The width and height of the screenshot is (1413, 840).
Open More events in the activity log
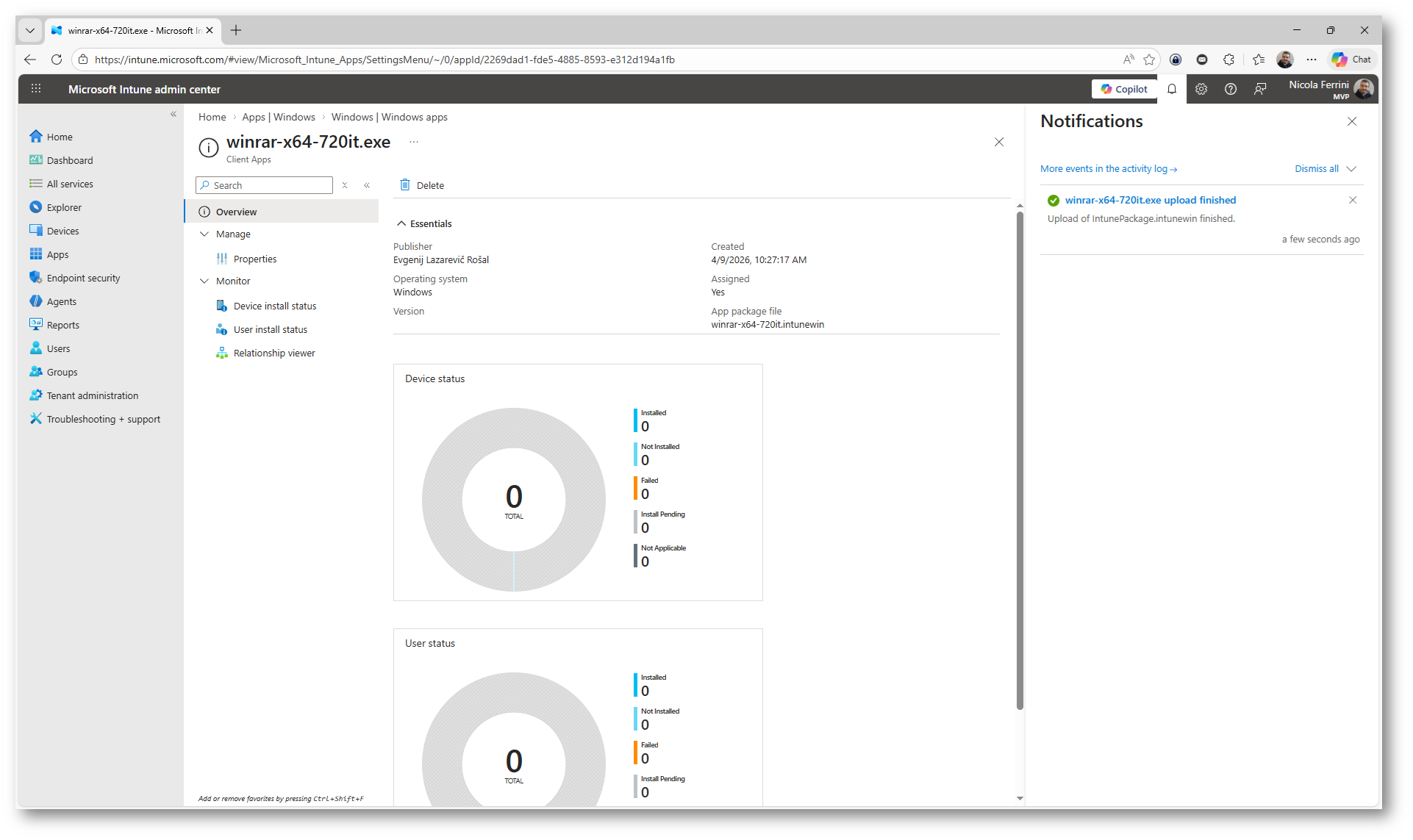1108,169
